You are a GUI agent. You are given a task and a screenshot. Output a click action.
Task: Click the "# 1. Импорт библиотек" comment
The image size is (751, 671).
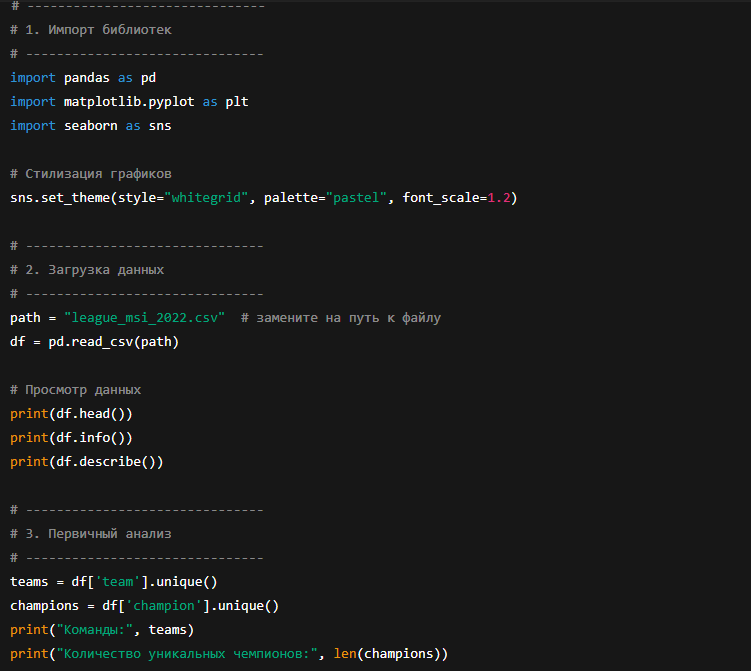[x=91, y=30]
